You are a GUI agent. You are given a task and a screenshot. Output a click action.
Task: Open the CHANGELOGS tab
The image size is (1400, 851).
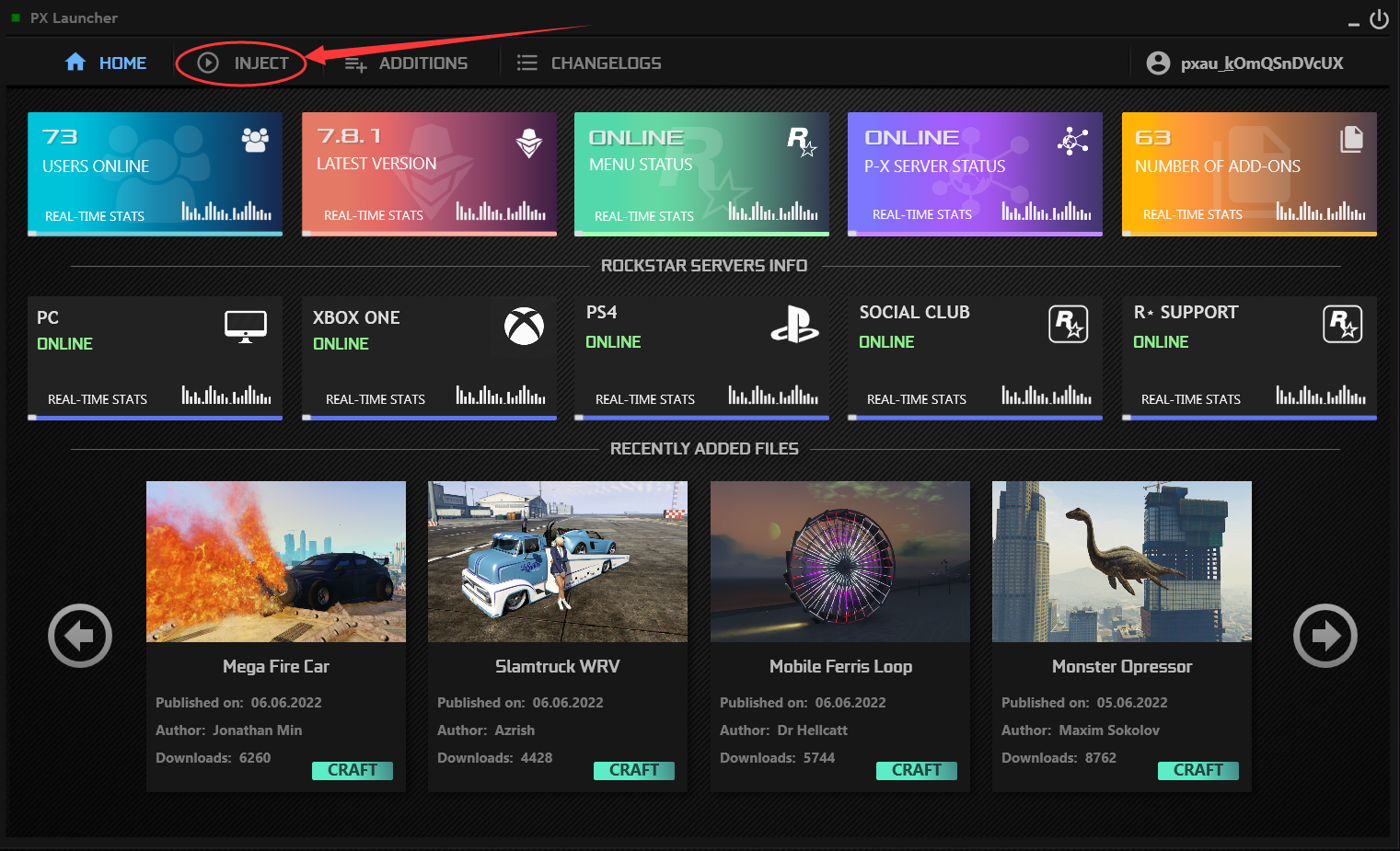pos(589,63)
